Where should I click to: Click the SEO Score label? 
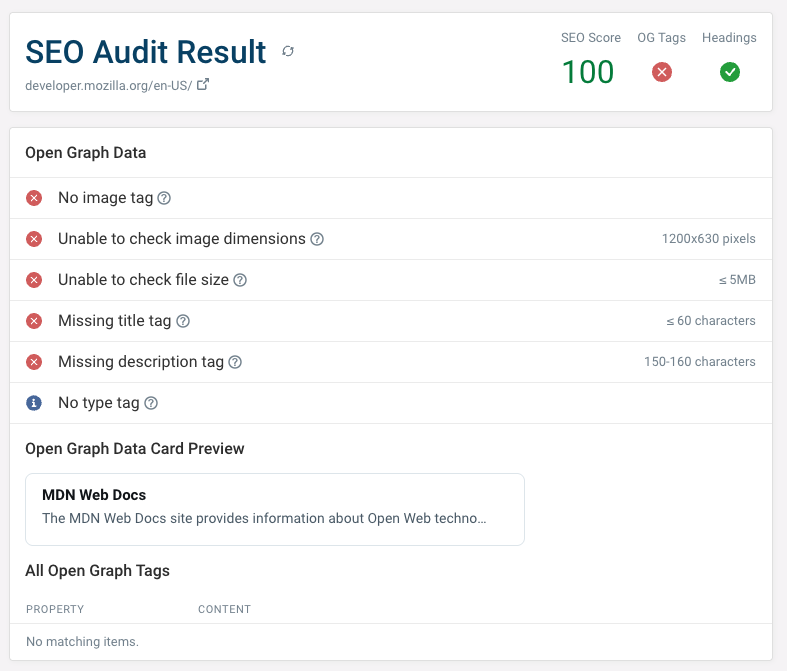[x=591, y=38]
